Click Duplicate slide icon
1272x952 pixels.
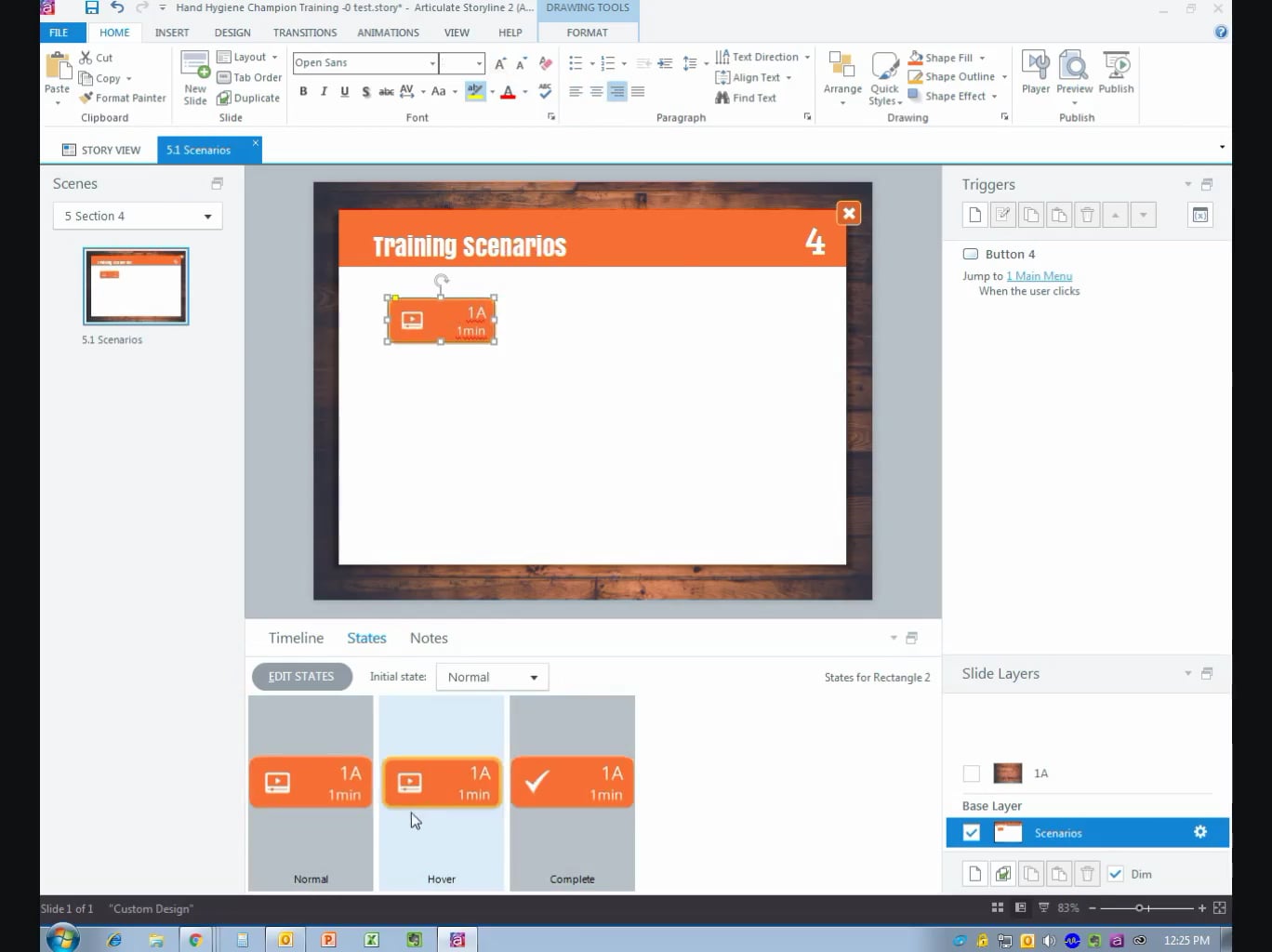248,98
